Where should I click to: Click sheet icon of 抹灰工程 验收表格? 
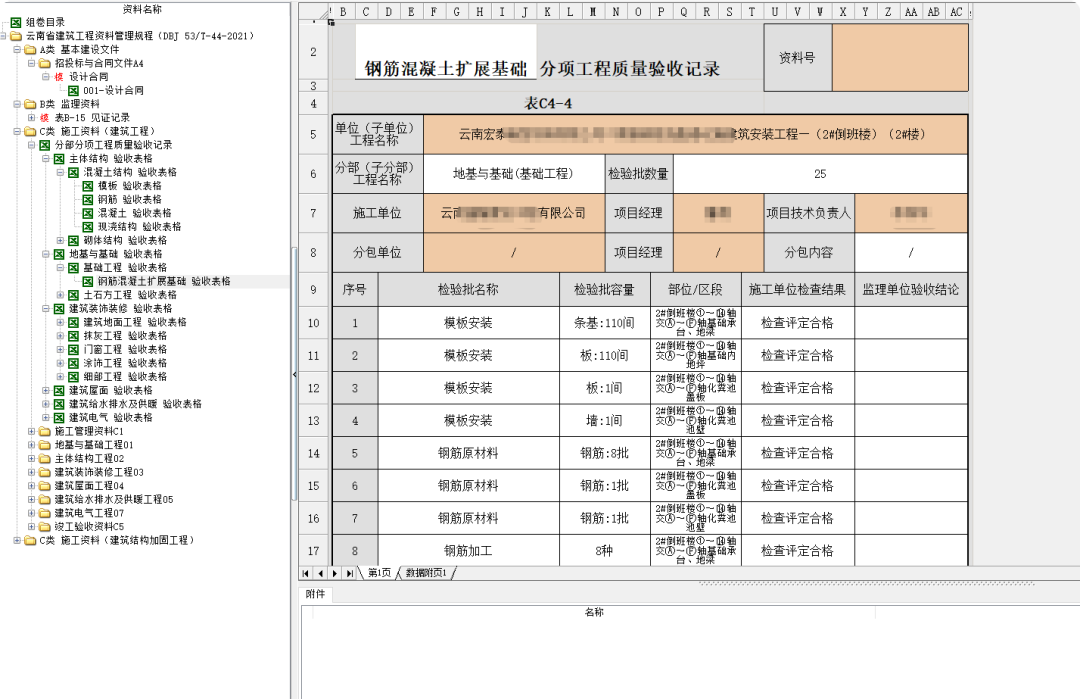coord(74,336)
